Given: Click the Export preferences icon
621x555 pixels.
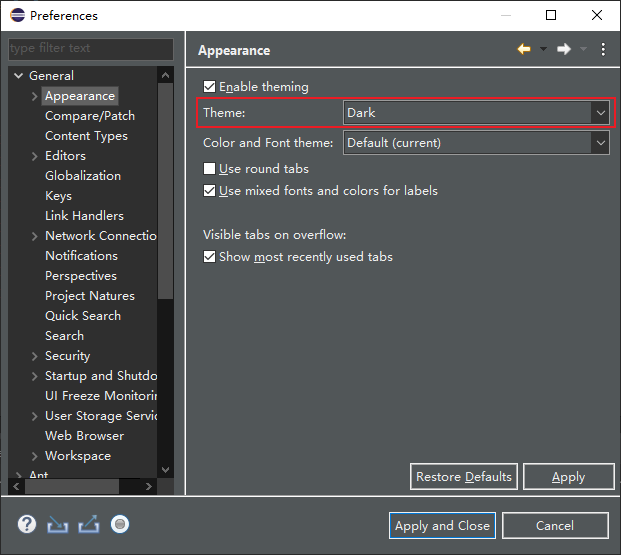Looking at the screenshot, I should point(89,524).
